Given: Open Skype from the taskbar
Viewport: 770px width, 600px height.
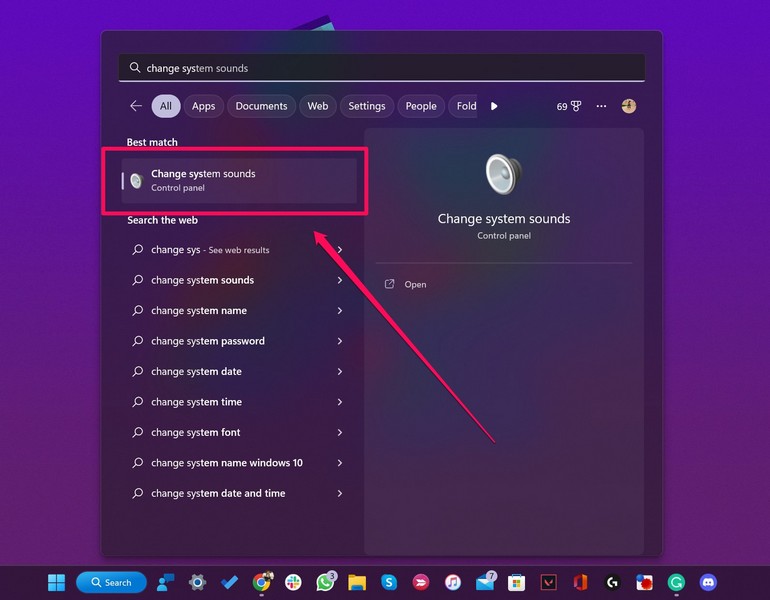Looking at the screenshot, I should tap(389, 582).
